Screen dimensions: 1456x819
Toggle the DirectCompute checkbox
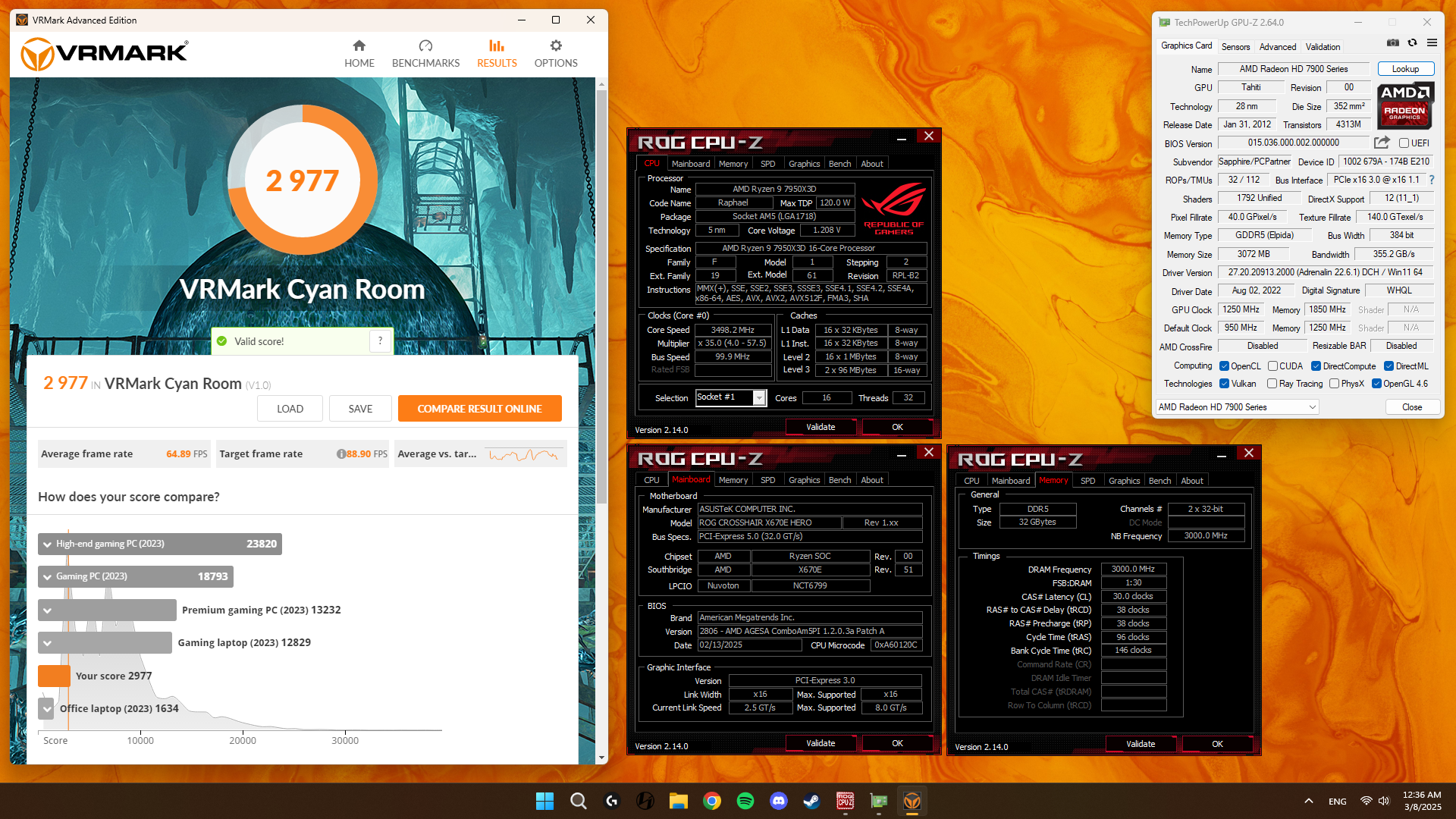pyautogui.click(x=1316, y=366)
